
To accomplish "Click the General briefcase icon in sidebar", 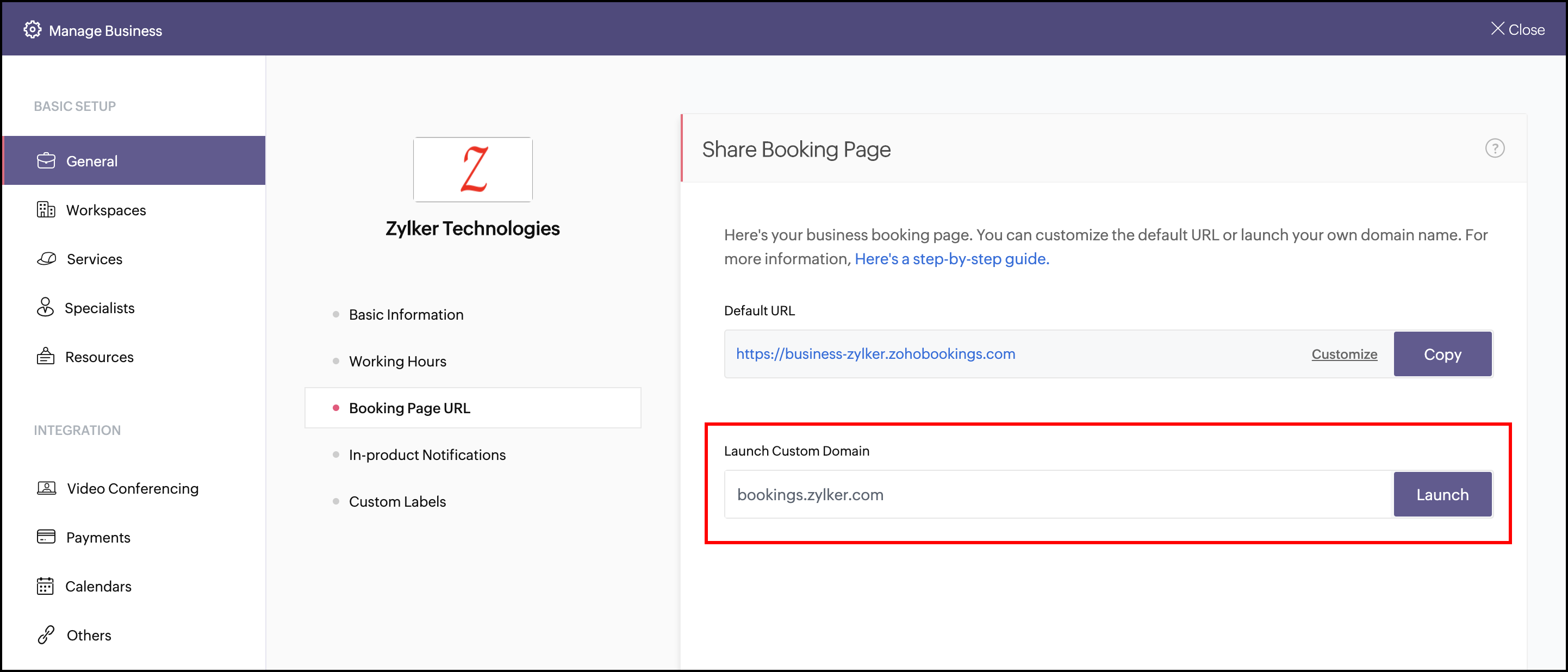I will (46, 161).
